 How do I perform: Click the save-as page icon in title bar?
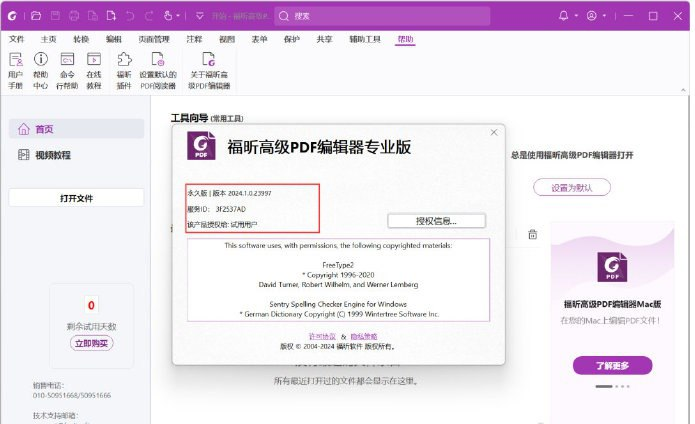tap(93, 16)
